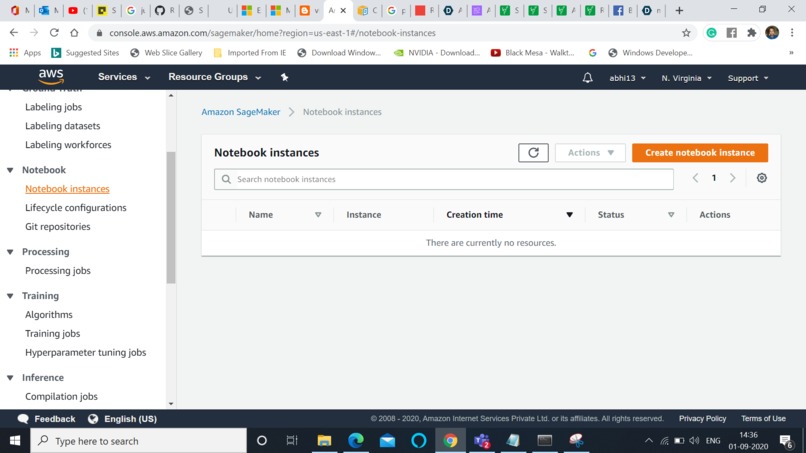Viewport: 806px width, 453px height.
Task: Open Web Slice Gallery bookmark
Action: pyautogui.click(x=166, y=52)
